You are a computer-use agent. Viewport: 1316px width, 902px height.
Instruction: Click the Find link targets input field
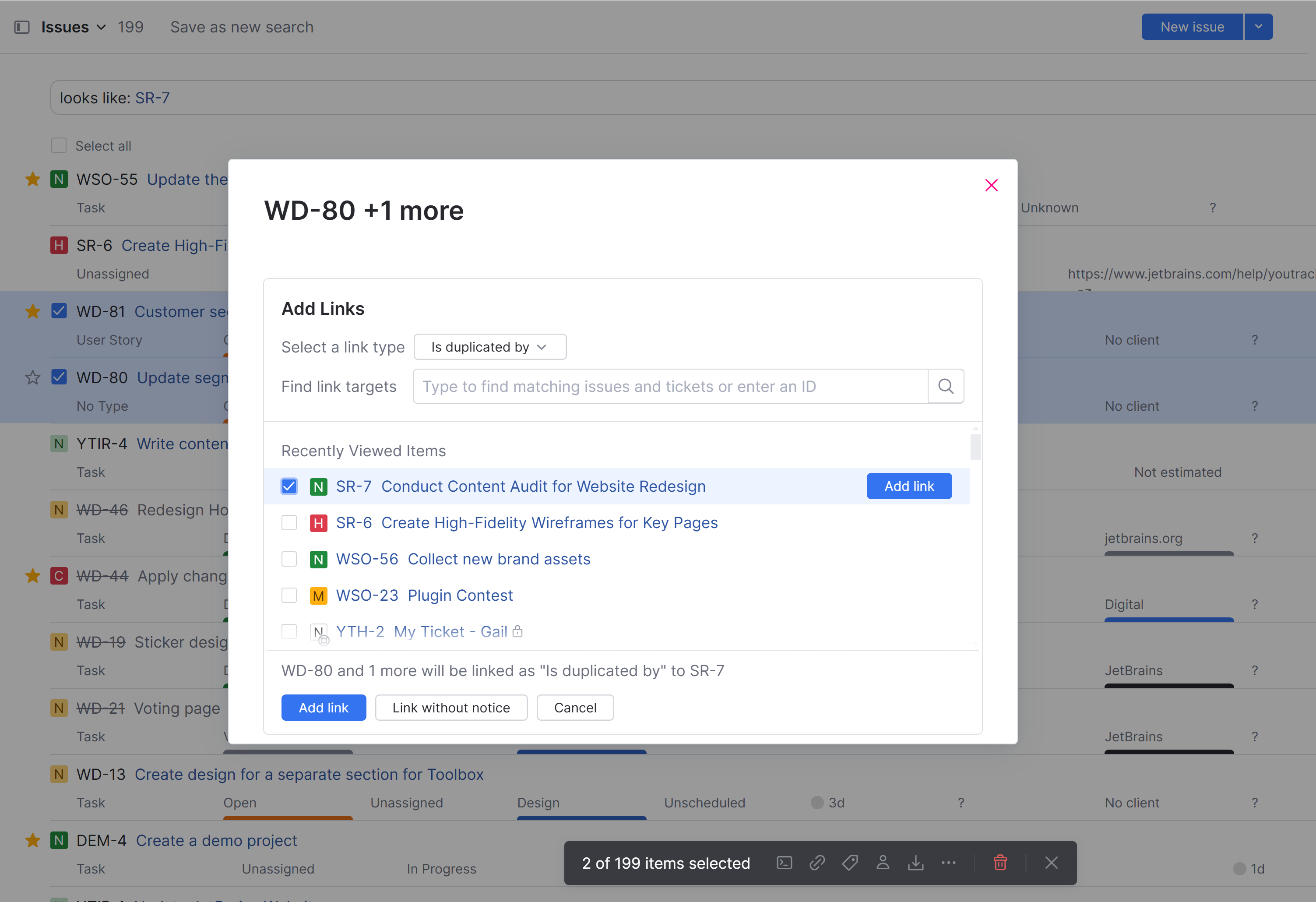670,386
